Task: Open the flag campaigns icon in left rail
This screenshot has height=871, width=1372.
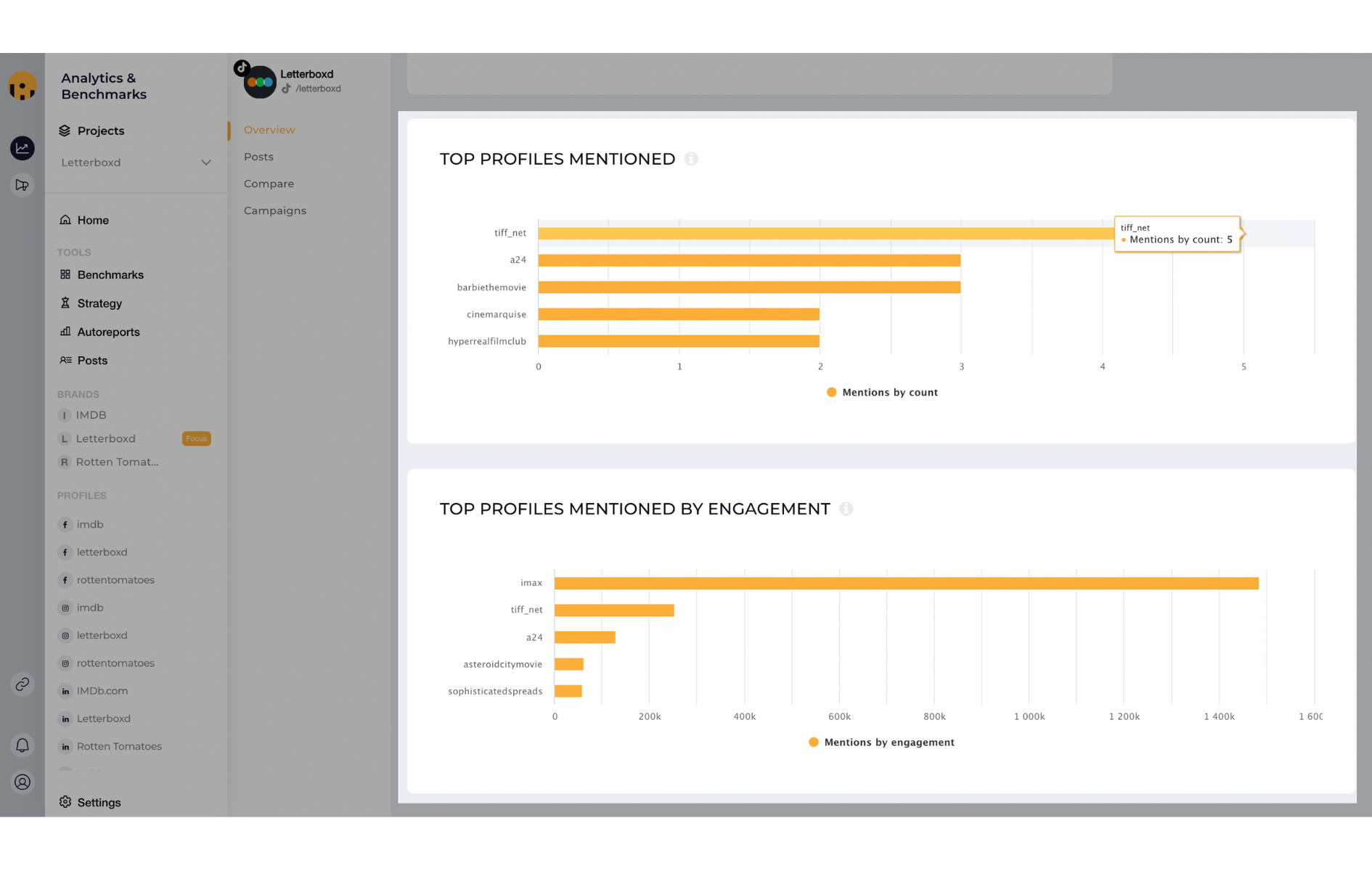Action: (23, 185)
